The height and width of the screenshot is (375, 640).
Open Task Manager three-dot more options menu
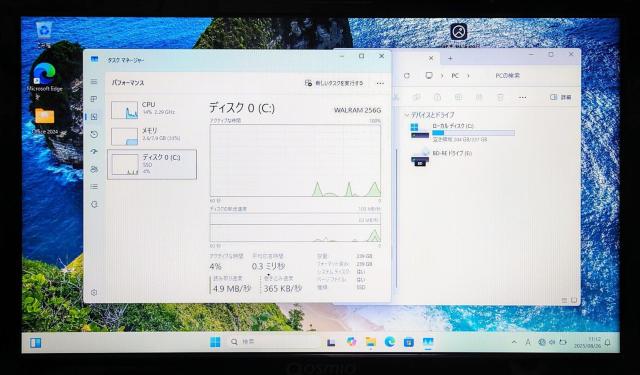tap(380, 83)
